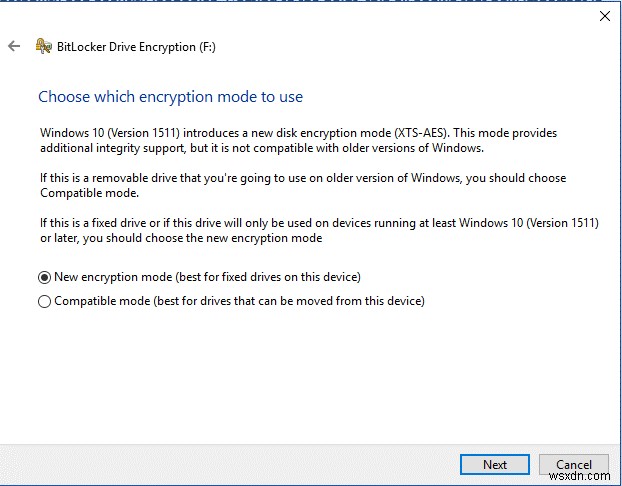This screenshot has width=622, height=486.
Task: Click the BitLocker key and lock icon
Action: coord(43,46)
